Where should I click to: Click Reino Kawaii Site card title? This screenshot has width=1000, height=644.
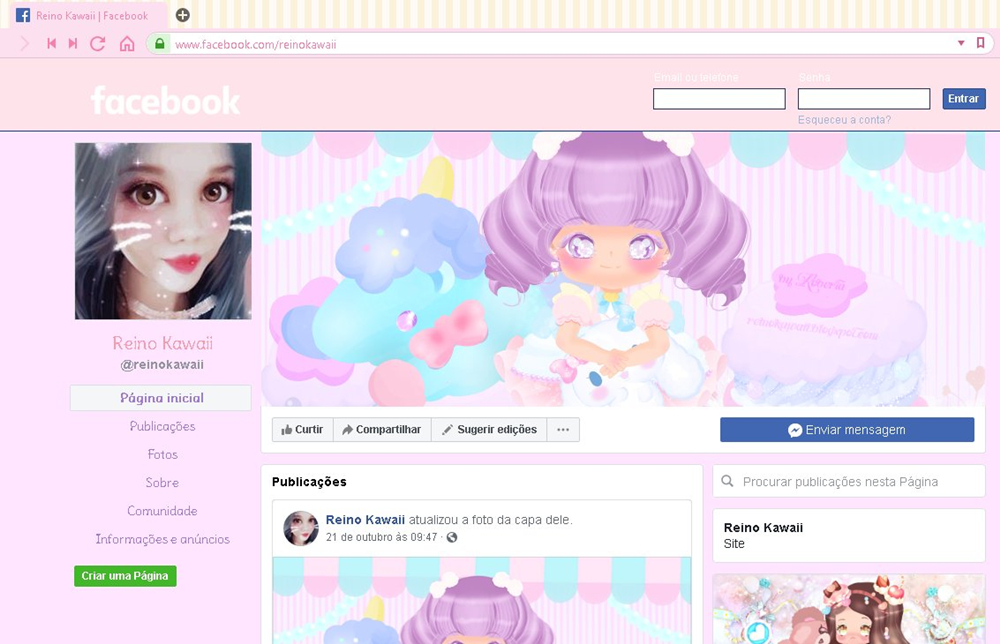[x=763, y=527]
